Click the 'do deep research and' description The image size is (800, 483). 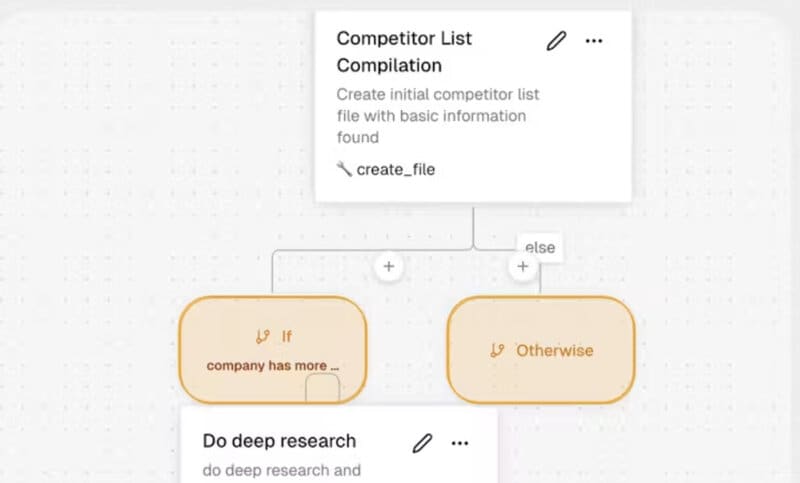pos(282,470)
